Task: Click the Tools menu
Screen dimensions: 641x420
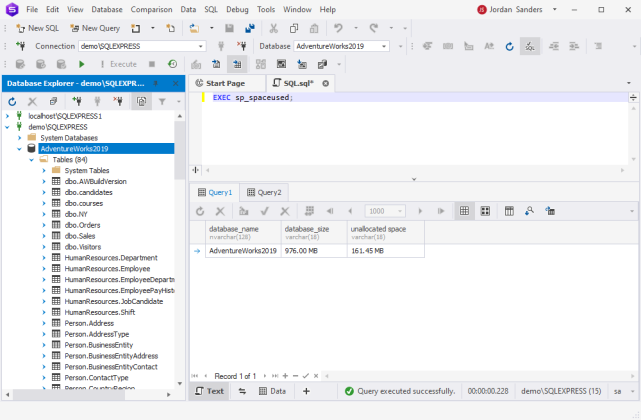Action: [x=266, y=9]
